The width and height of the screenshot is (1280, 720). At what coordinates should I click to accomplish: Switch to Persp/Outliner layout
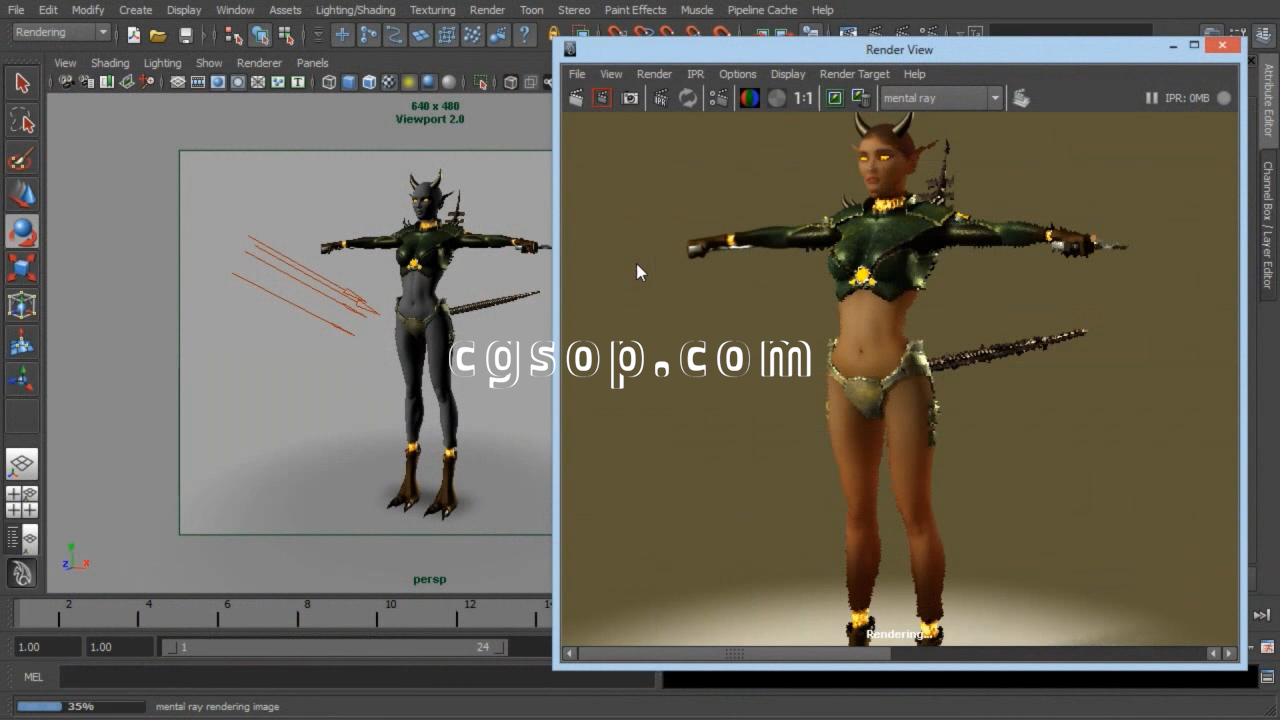(22, 538)
